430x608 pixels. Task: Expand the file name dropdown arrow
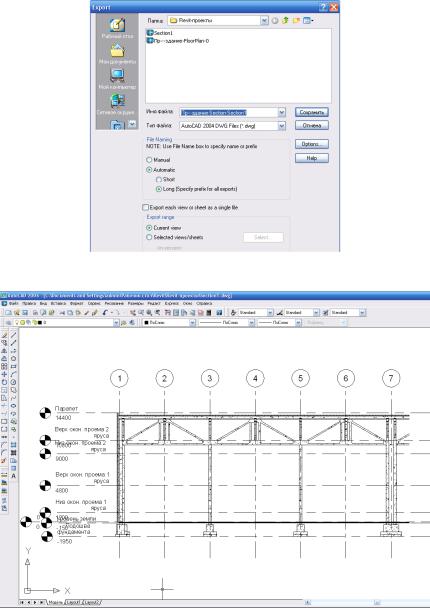click(282, 112)
